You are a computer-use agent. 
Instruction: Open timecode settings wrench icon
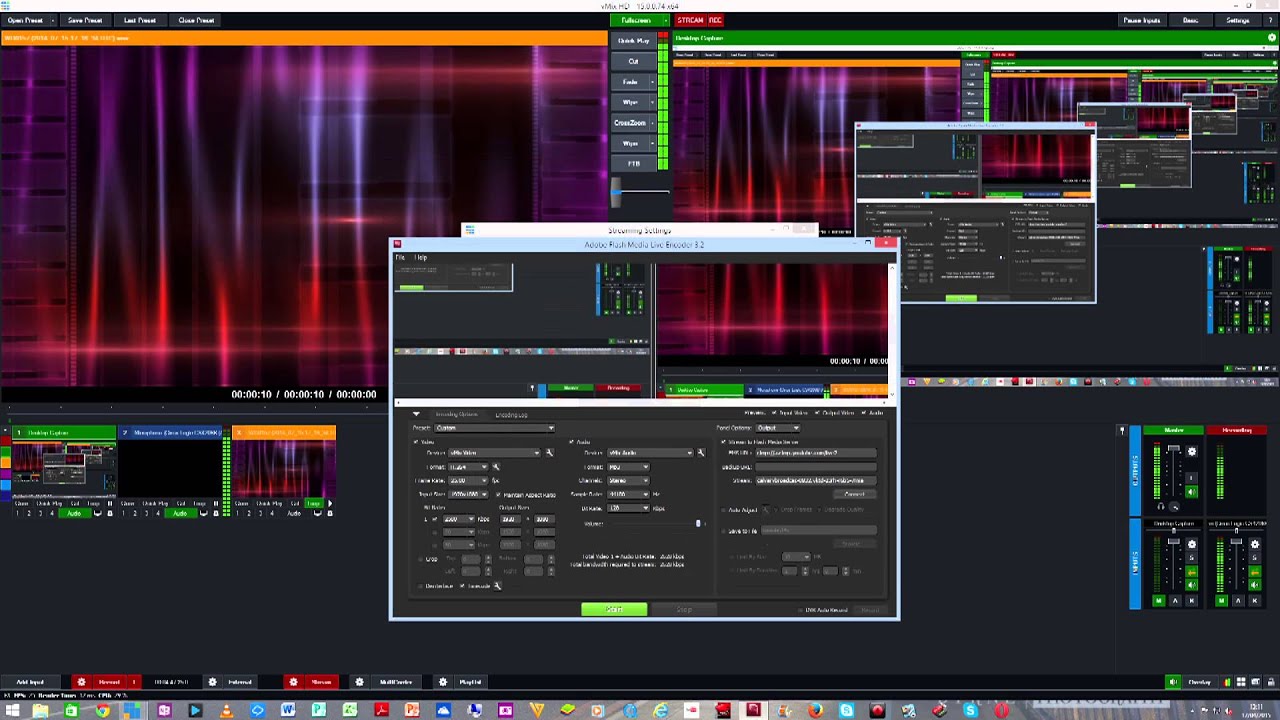498,586
